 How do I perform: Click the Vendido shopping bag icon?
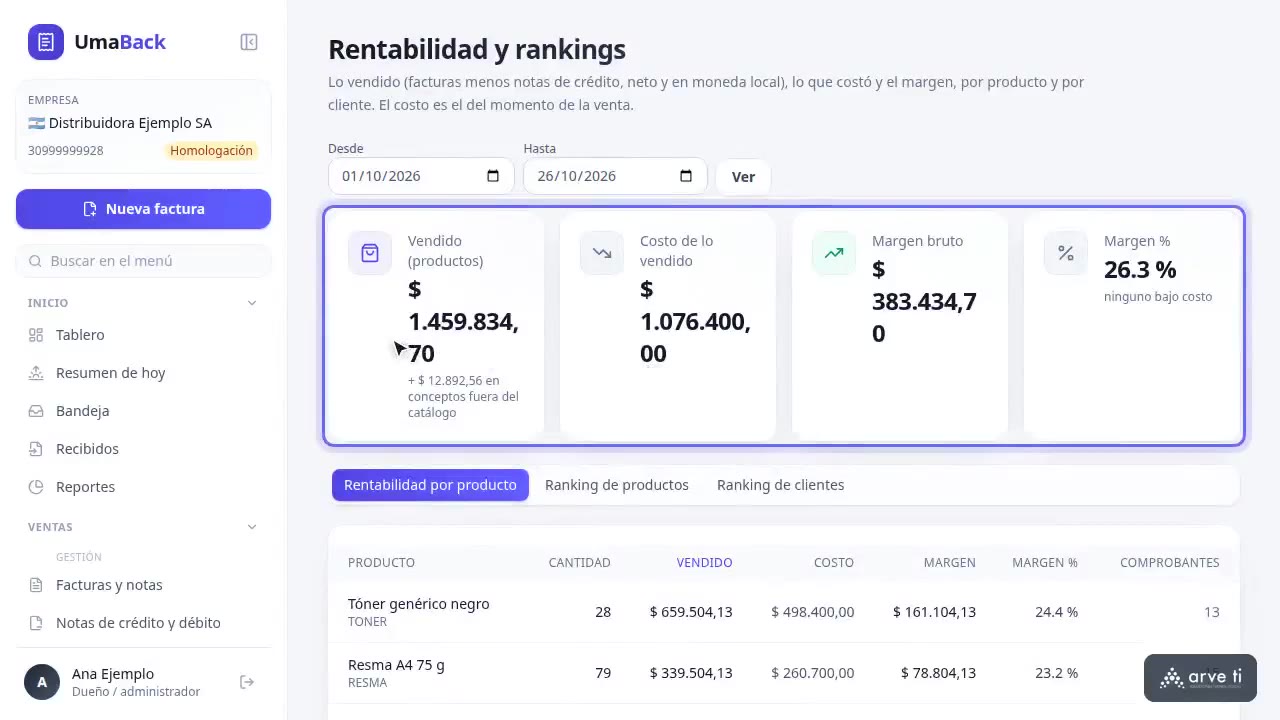point(370,253)
